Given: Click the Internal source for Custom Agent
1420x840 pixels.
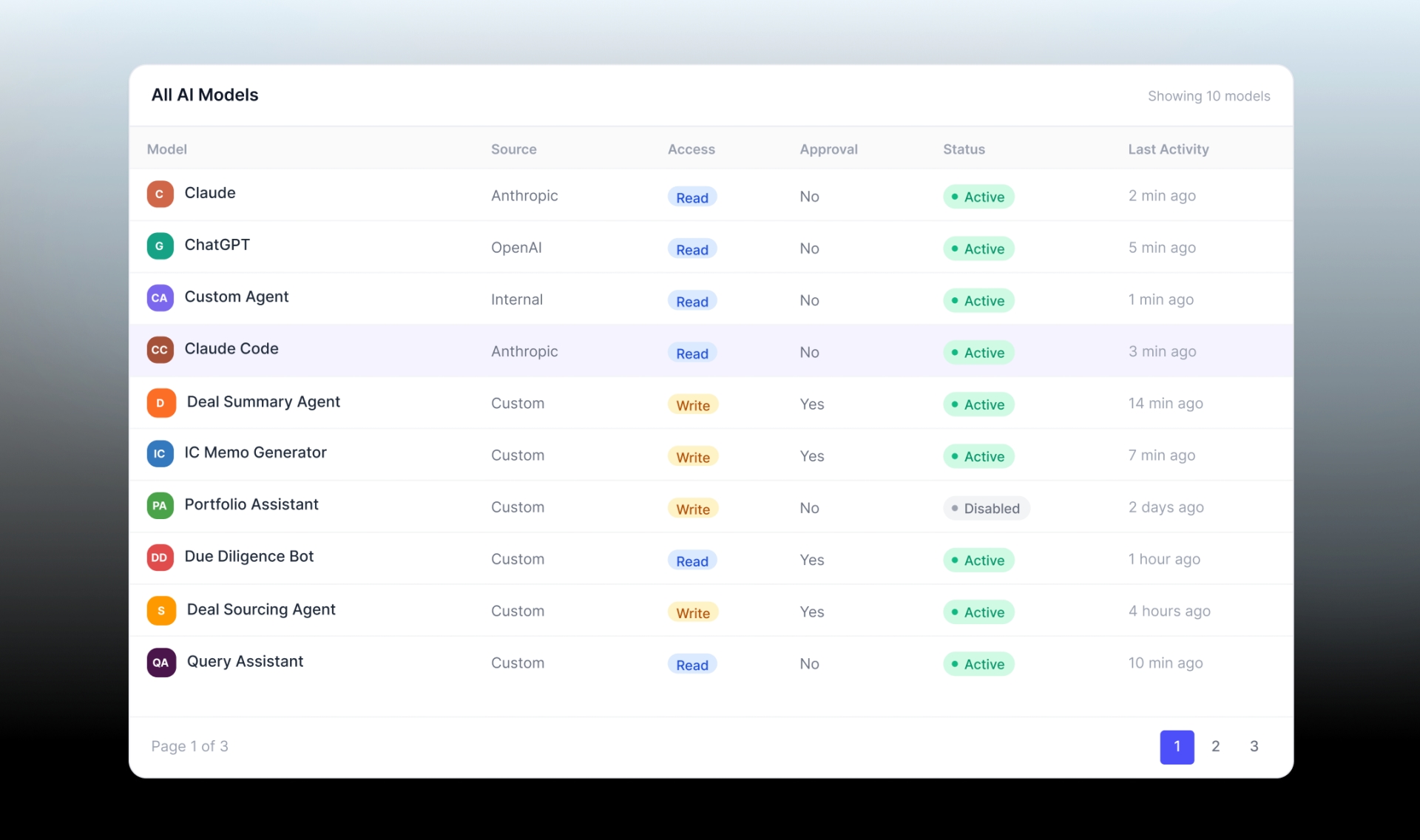Looking at the screenshot, I should click(517, 299).
